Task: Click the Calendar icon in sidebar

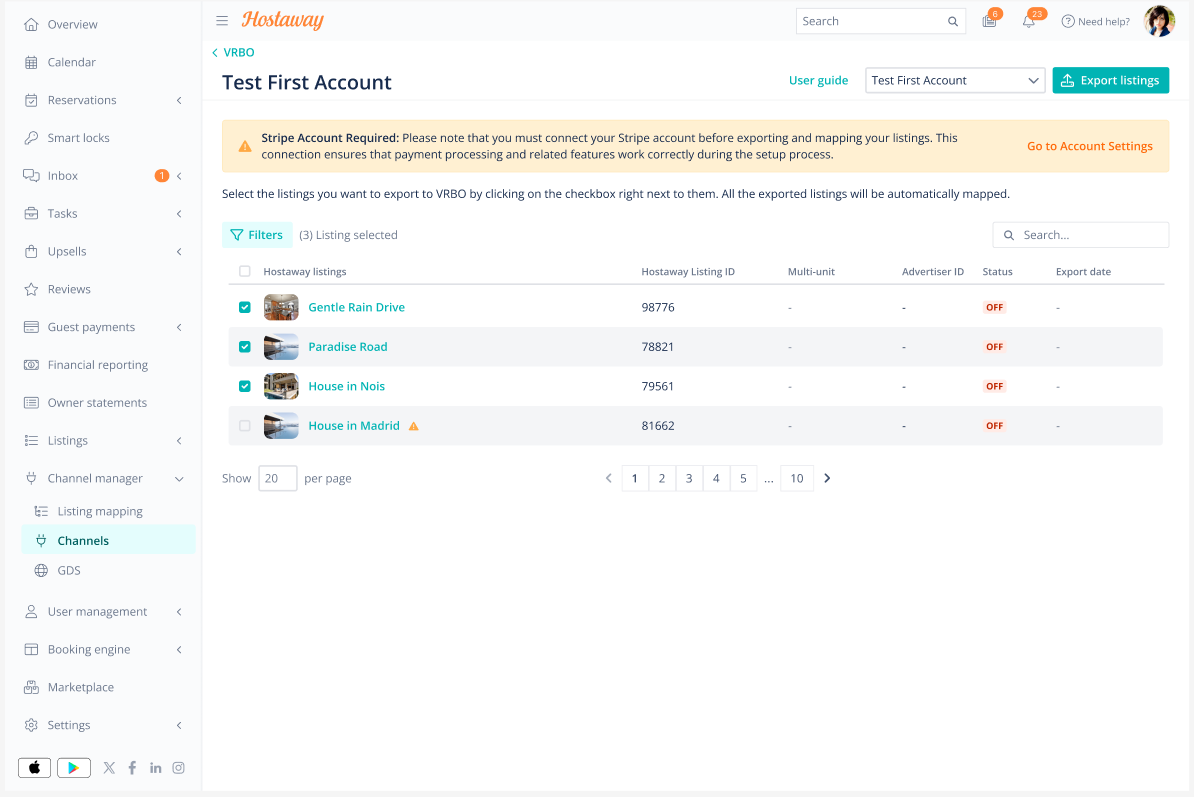Action: coord(31,62)
